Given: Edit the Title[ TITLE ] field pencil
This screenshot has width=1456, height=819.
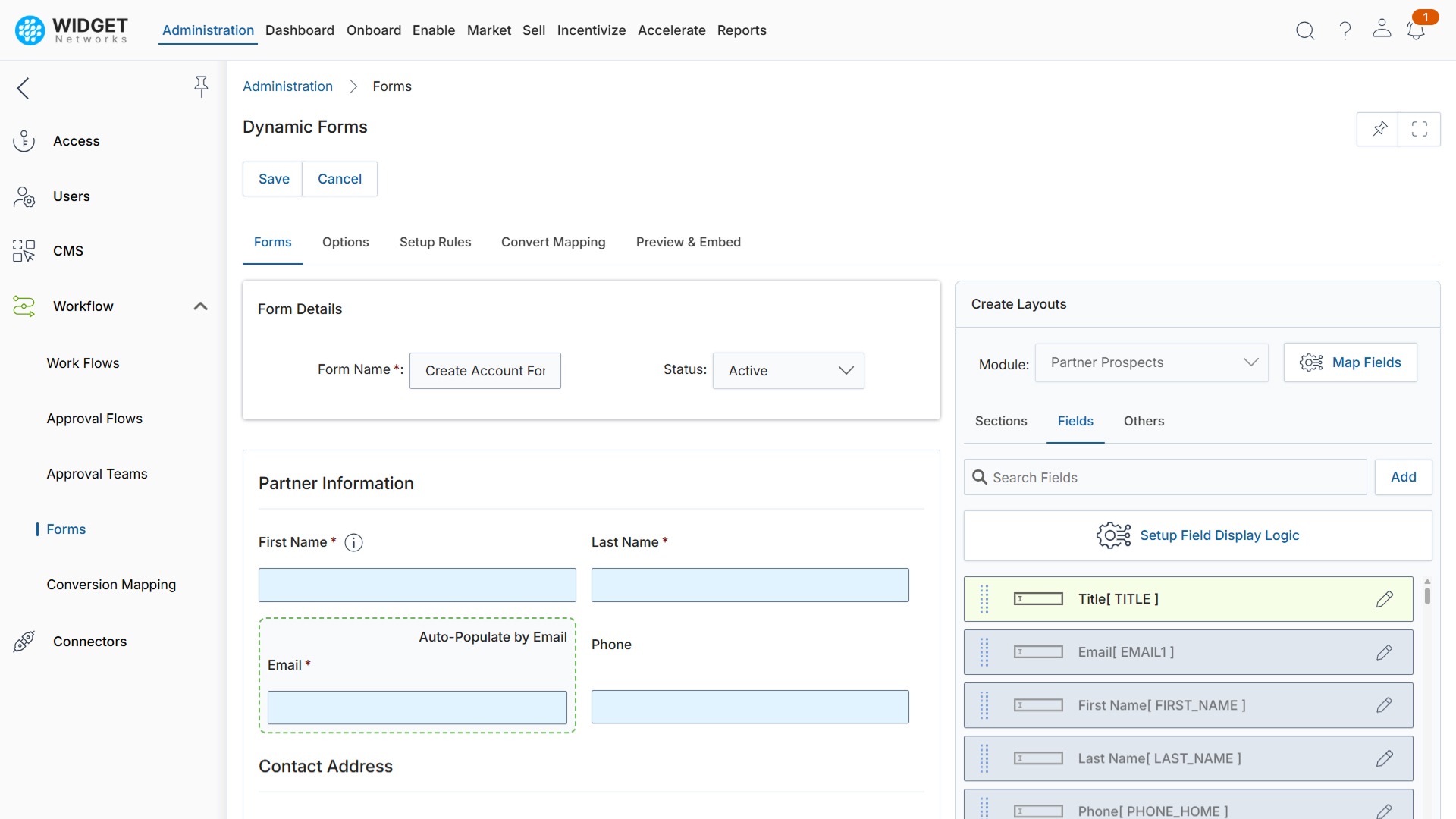Looking at the screenshot, I should (1385, 598).
